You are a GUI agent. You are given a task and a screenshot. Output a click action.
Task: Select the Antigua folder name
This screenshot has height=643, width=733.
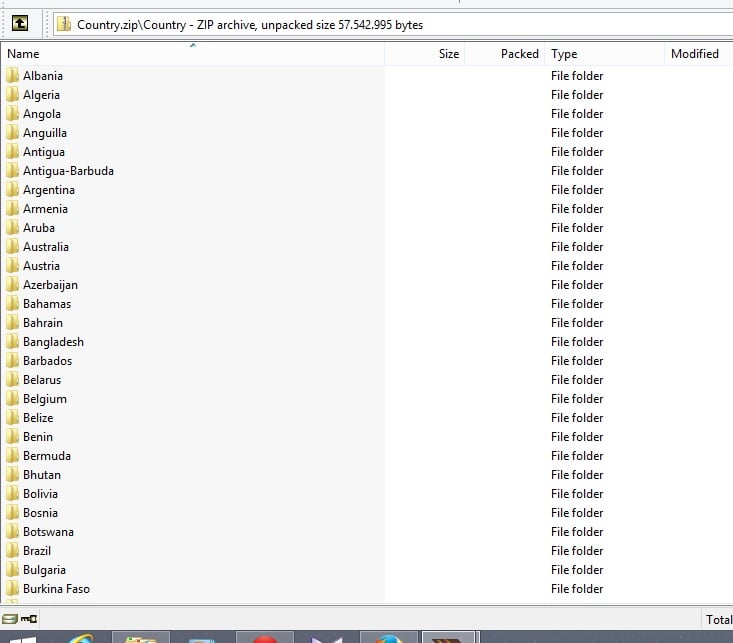[44, 152]
